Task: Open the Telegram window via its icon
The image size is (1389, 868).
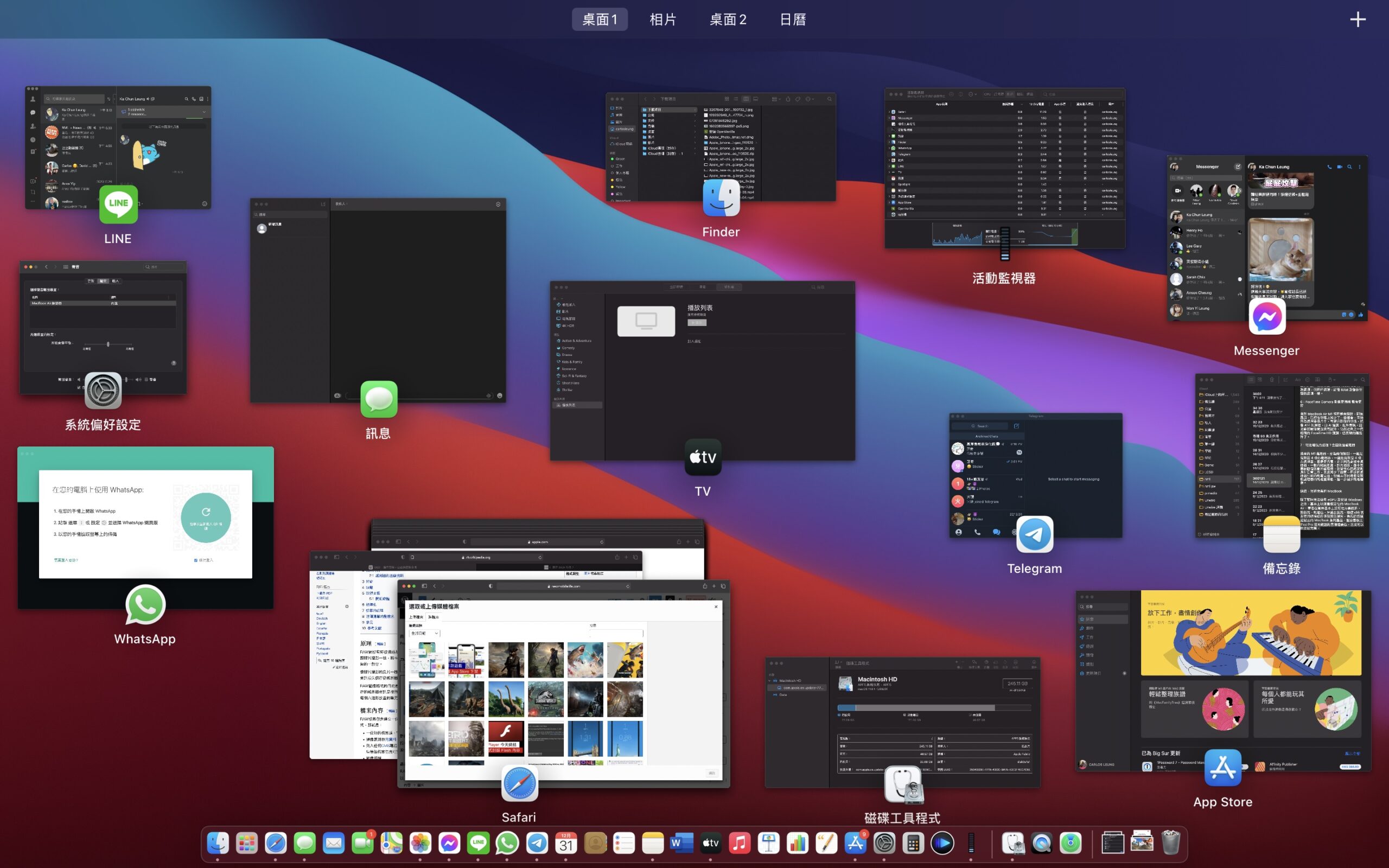Action: (1034, 534)
